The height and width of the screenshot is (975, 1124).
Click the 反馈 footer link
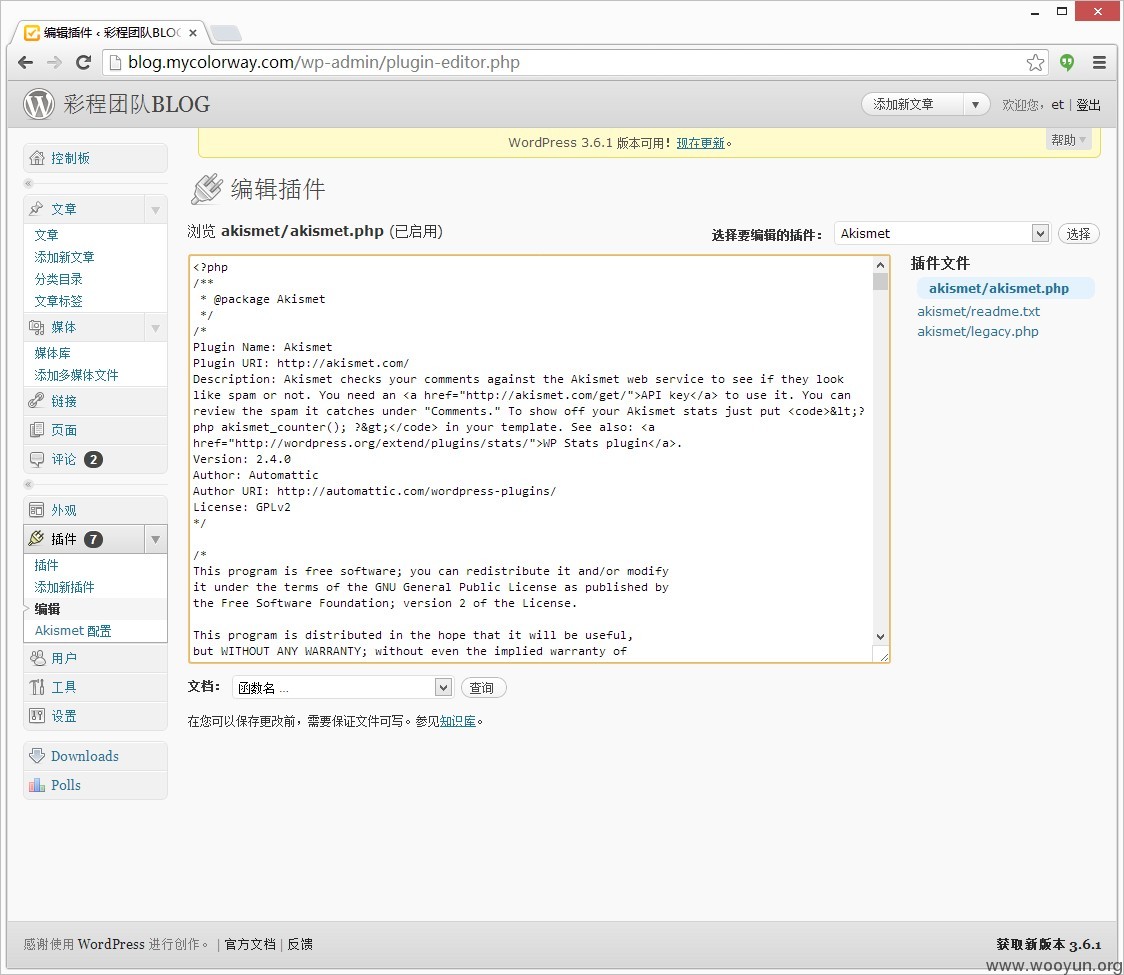(300, 944)
